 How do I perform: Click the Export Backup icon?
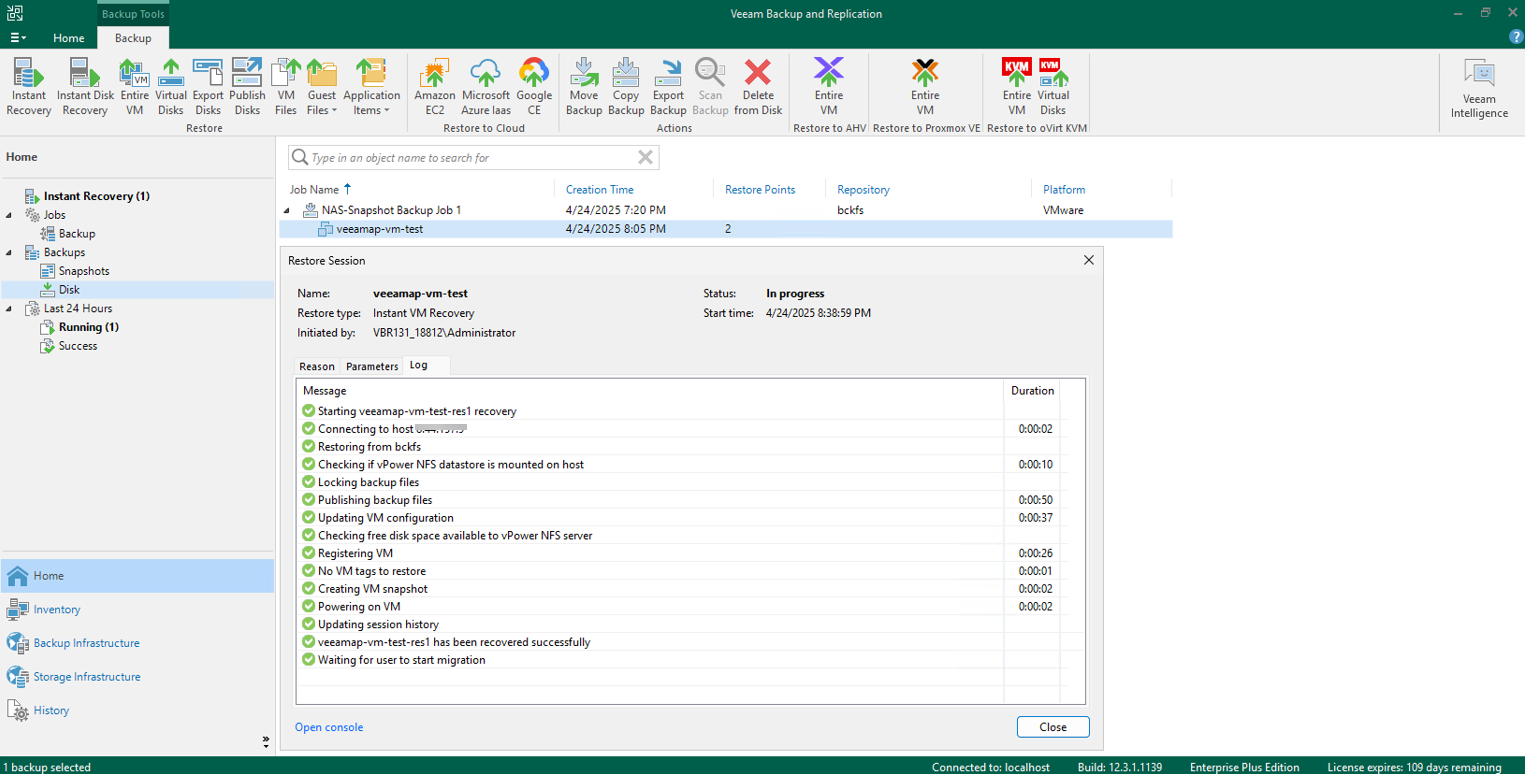(x=668, y=87)
